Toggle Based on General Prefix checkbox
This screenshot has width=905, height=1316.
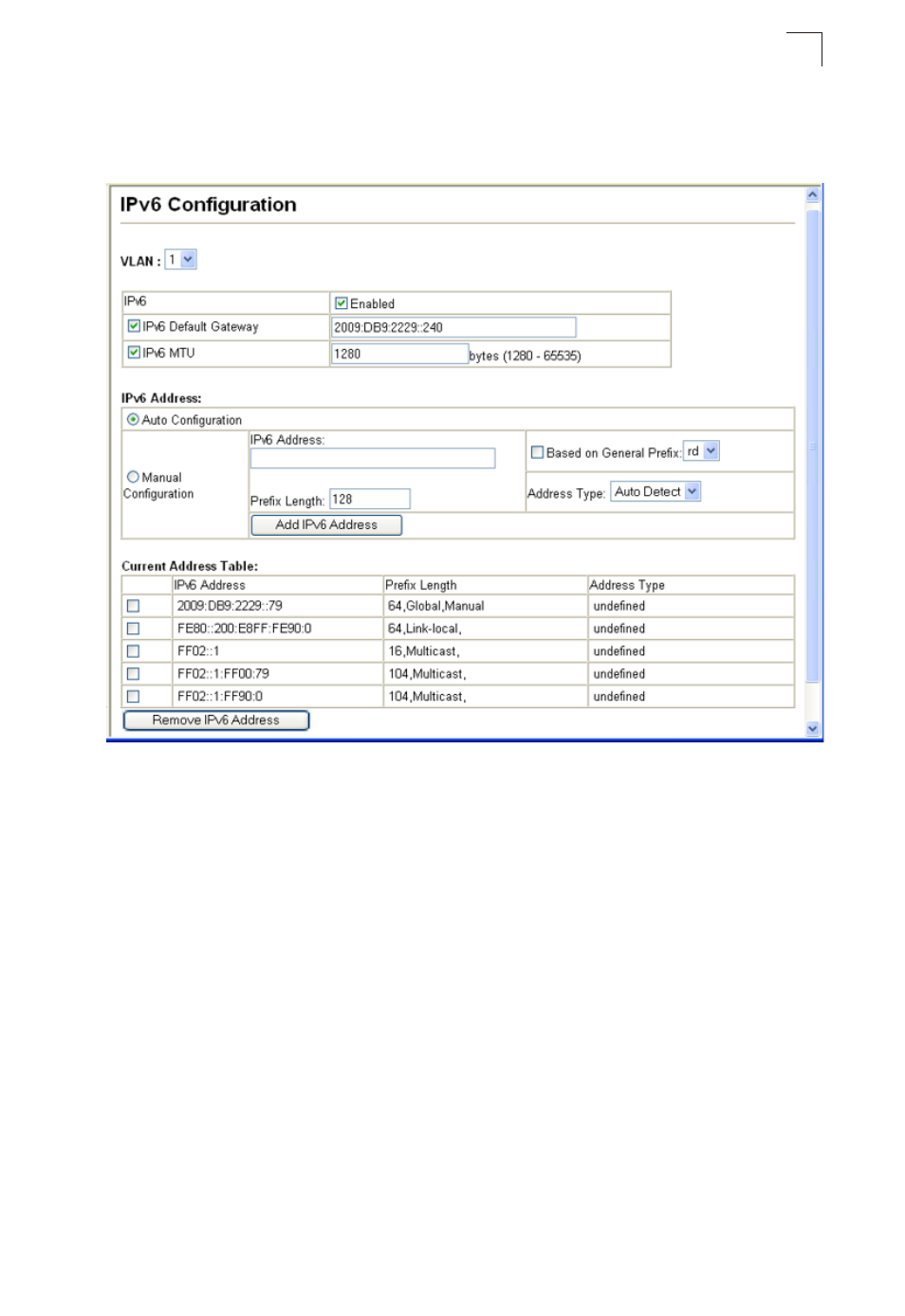[537, 452]
